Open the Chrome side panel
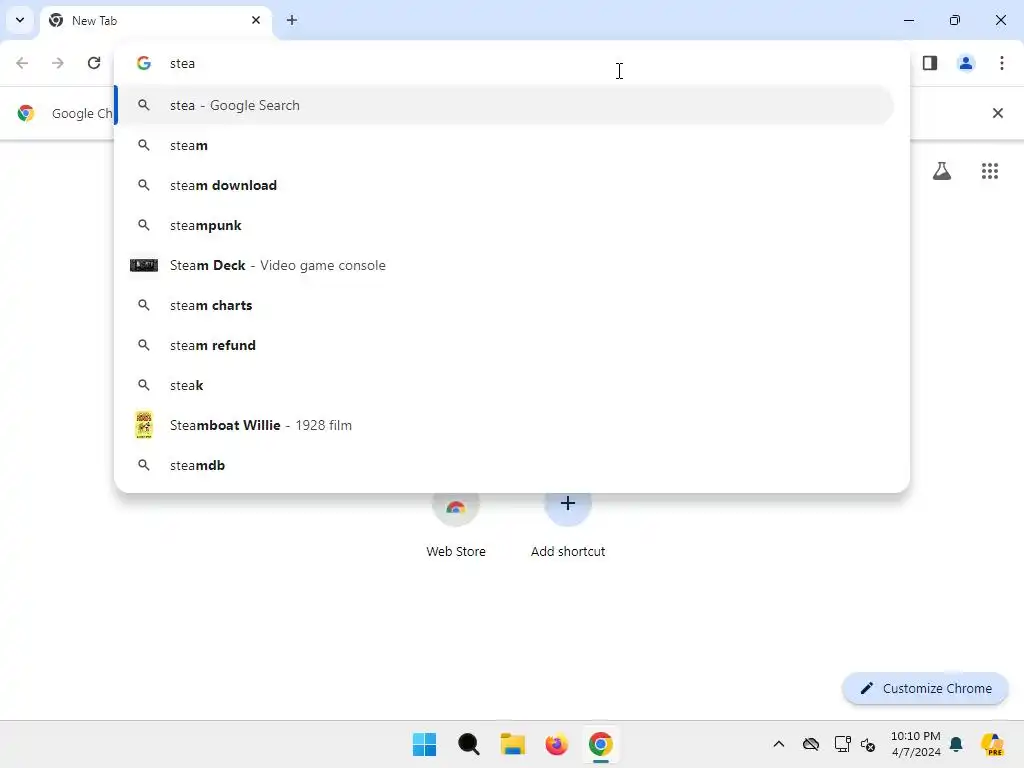Image resolution: width=1024 pixels, height=768 pixels. pyautogui.click(x=930, y=63)
